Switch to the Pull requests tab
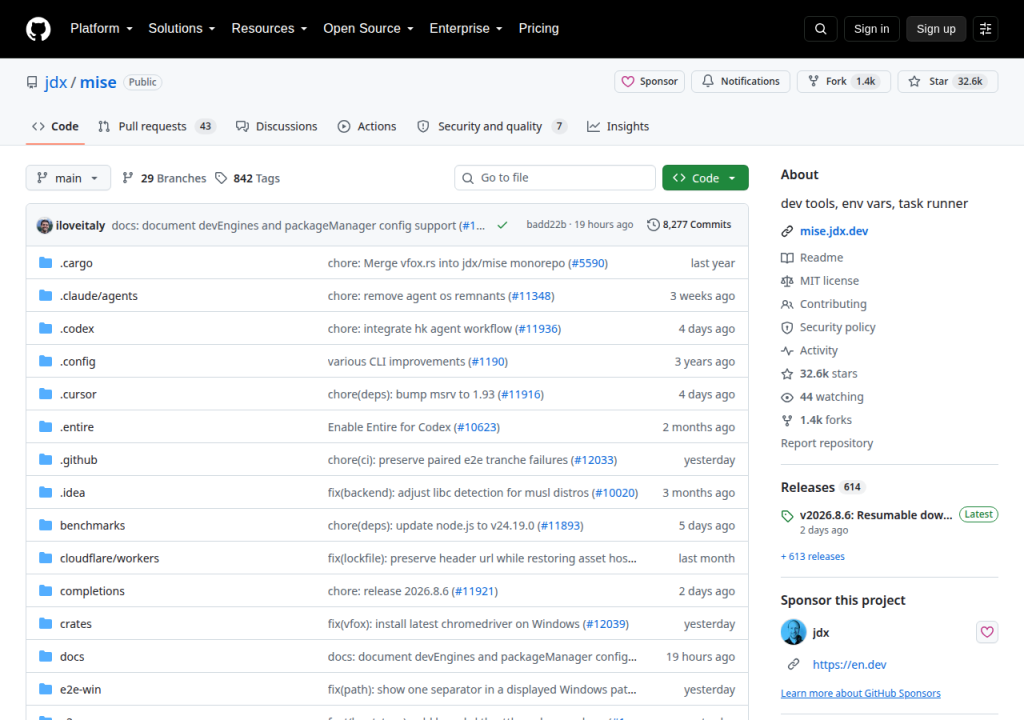 tap(156, 127)
